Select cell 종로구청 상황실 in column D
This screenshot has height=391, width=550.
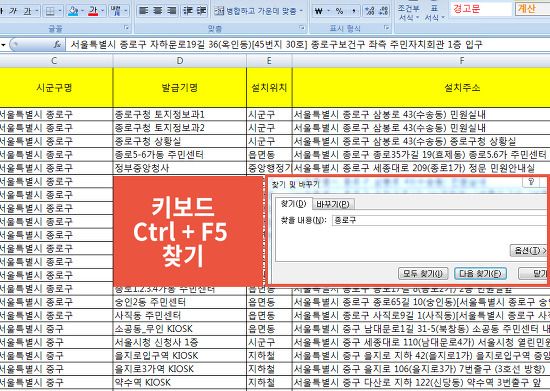(180, 141)
